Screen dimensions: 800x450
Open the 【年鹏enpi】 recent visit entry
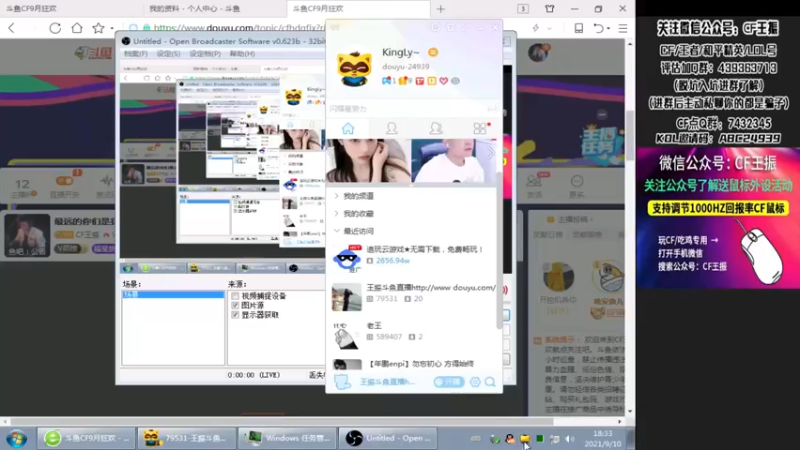coord(412,364)
